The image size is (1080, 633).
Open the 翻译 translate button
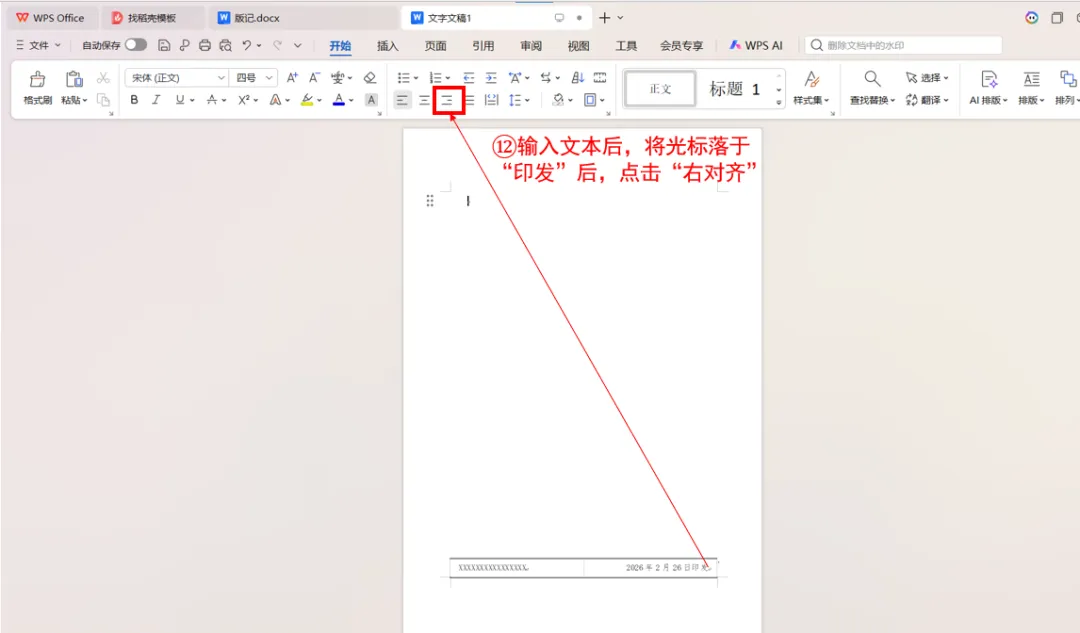pyautogui.click(x=927, y=101)
